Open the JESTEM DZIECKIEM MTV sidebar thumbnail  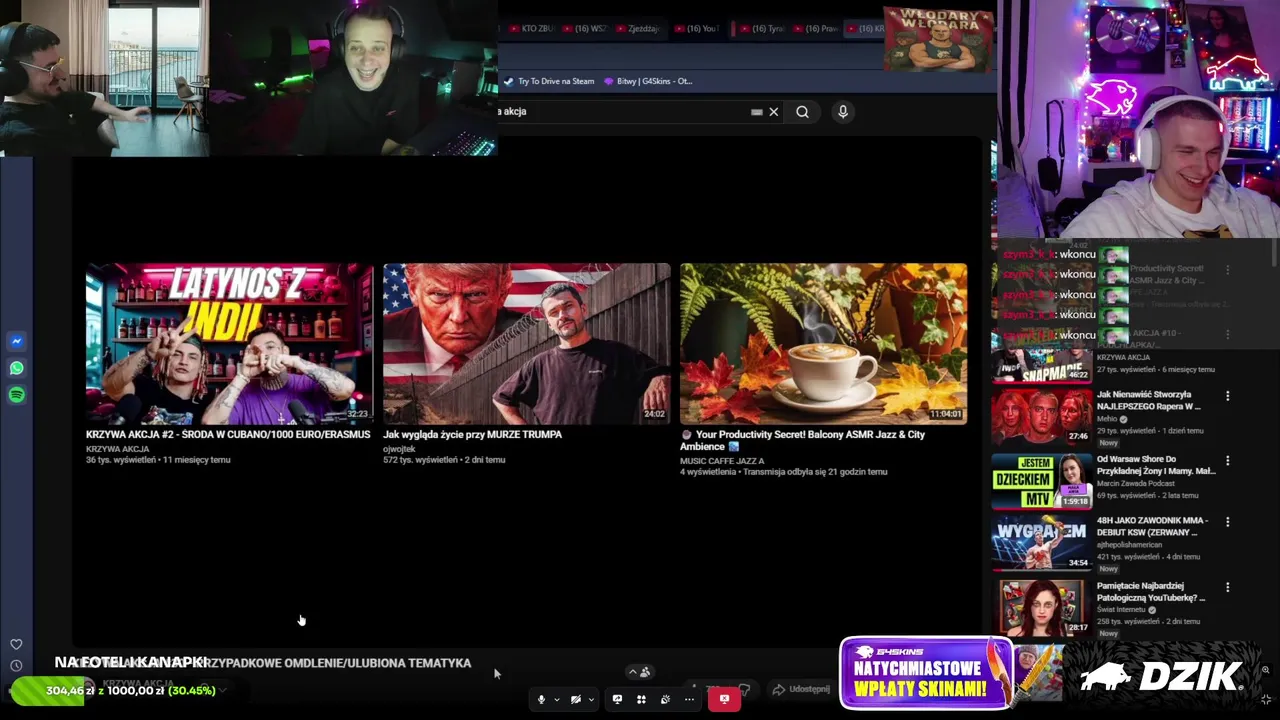coord(1041,481)
